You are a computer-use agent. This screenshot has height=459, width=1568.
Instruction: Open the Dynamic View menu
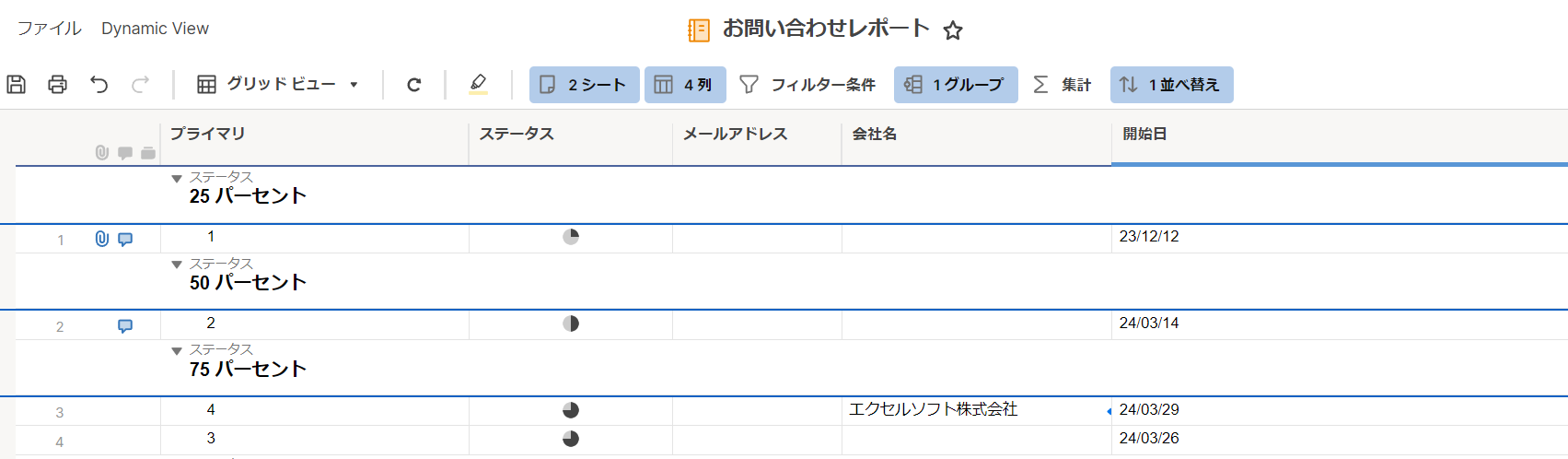click(155, 29)
